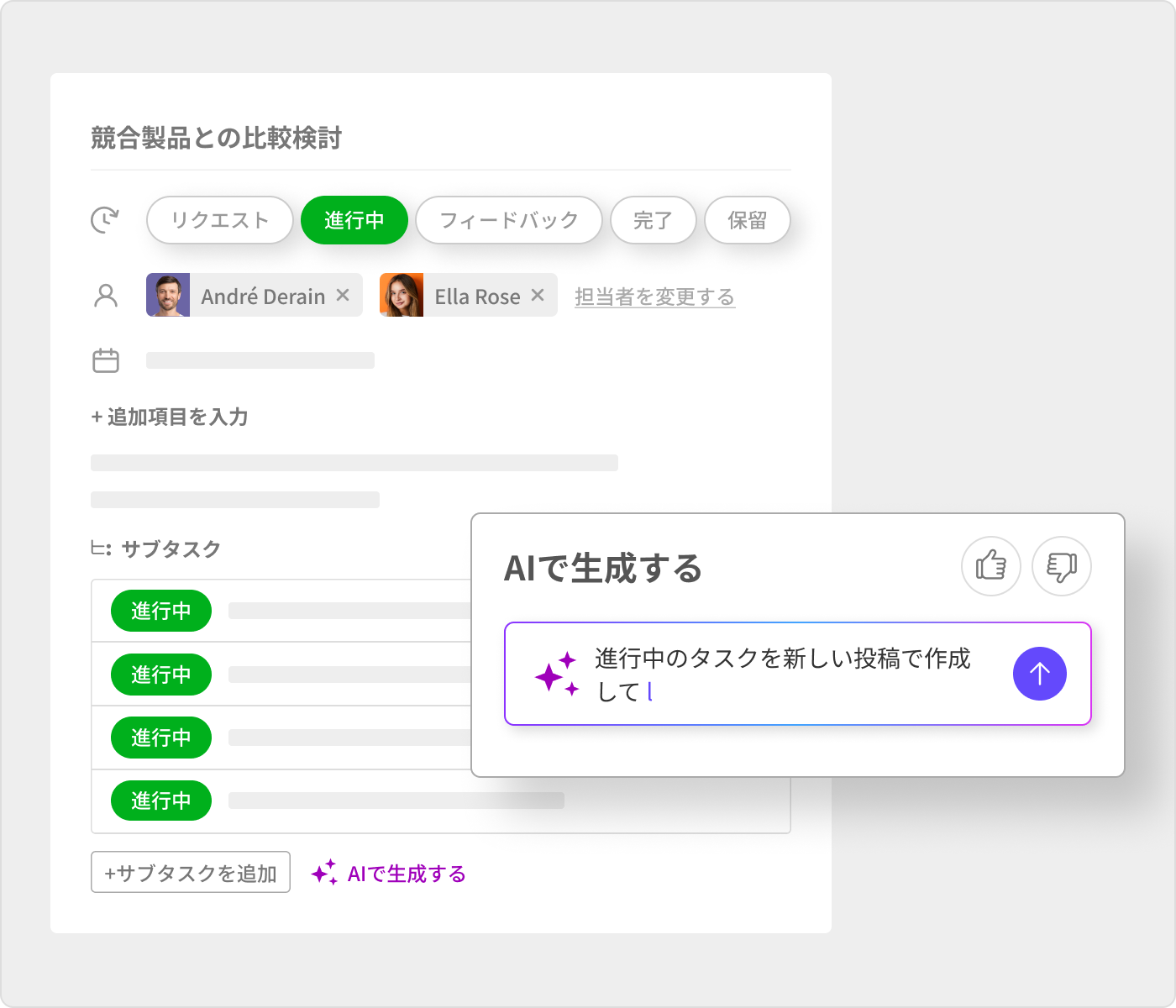The image size is (1176, 1008).
Task: Select the 進行中 status pill
Action: coord(354,220)
